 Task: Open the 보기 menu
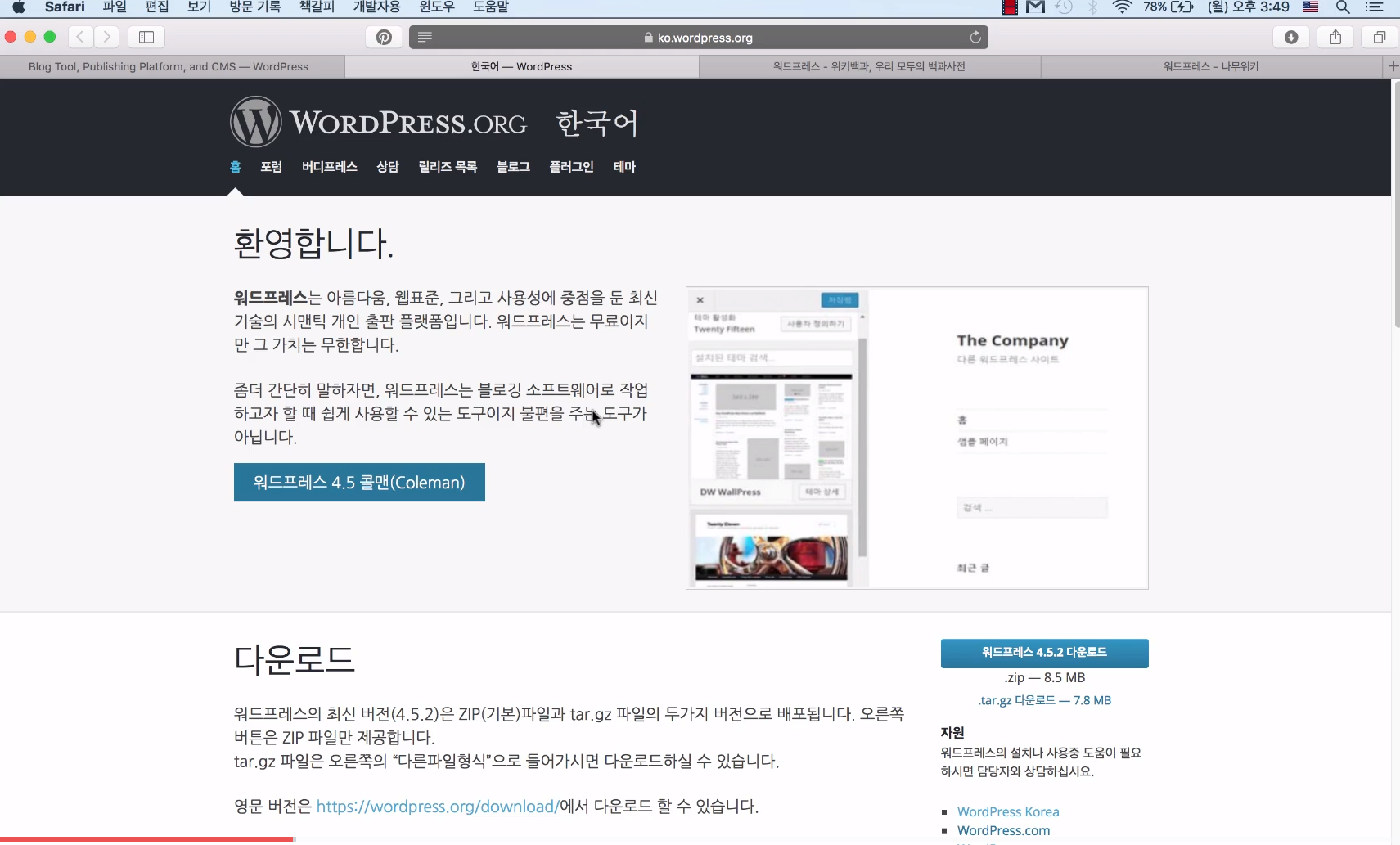click(199, 7)
